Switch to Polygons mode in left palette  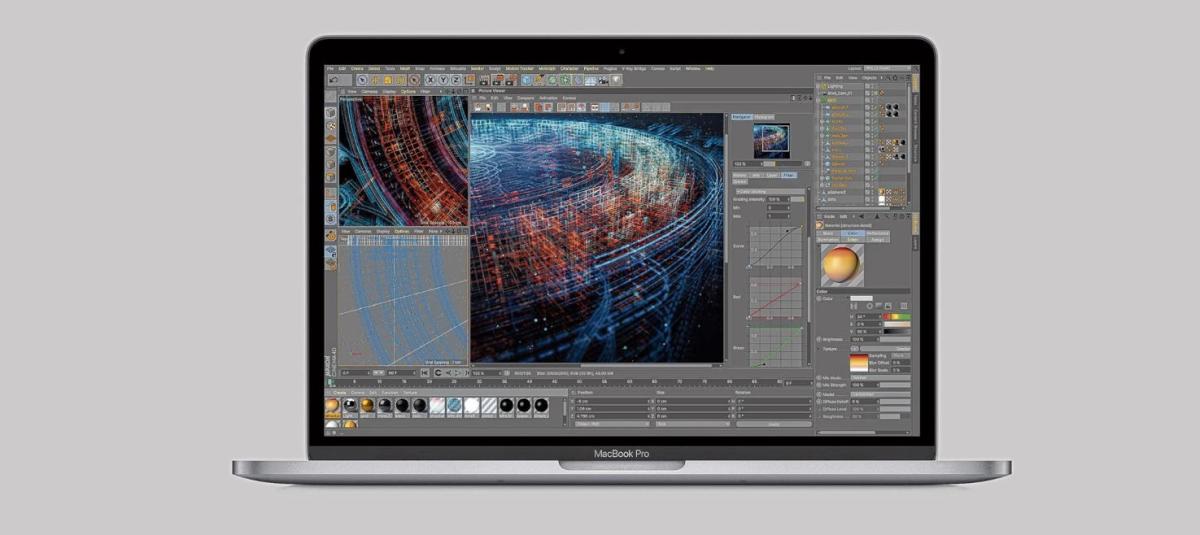(331, 177)
